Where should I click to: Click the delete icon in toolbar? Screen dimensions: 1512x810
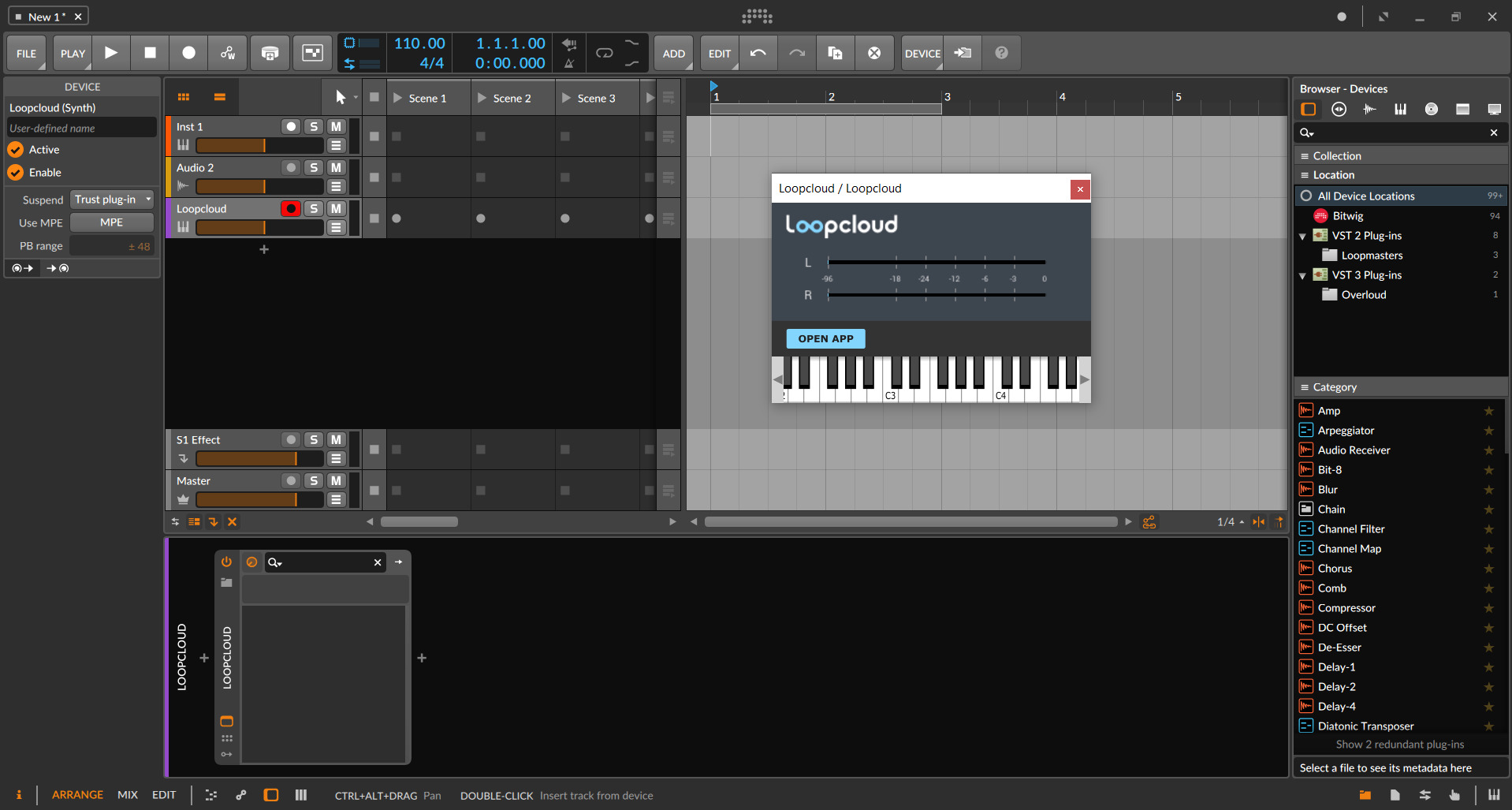coord(874,53)
